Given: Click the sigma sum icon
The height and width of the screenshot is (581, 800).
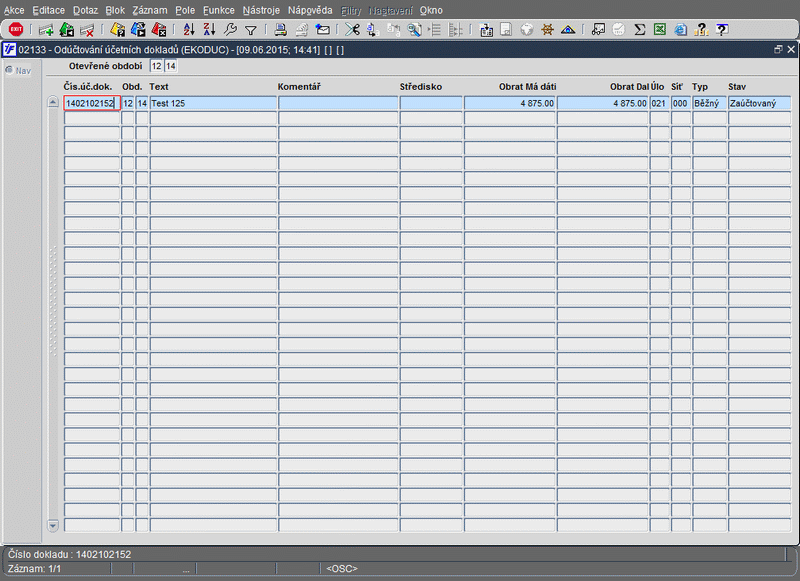Looking at the screenshot, I should click(x=639, y=30).
